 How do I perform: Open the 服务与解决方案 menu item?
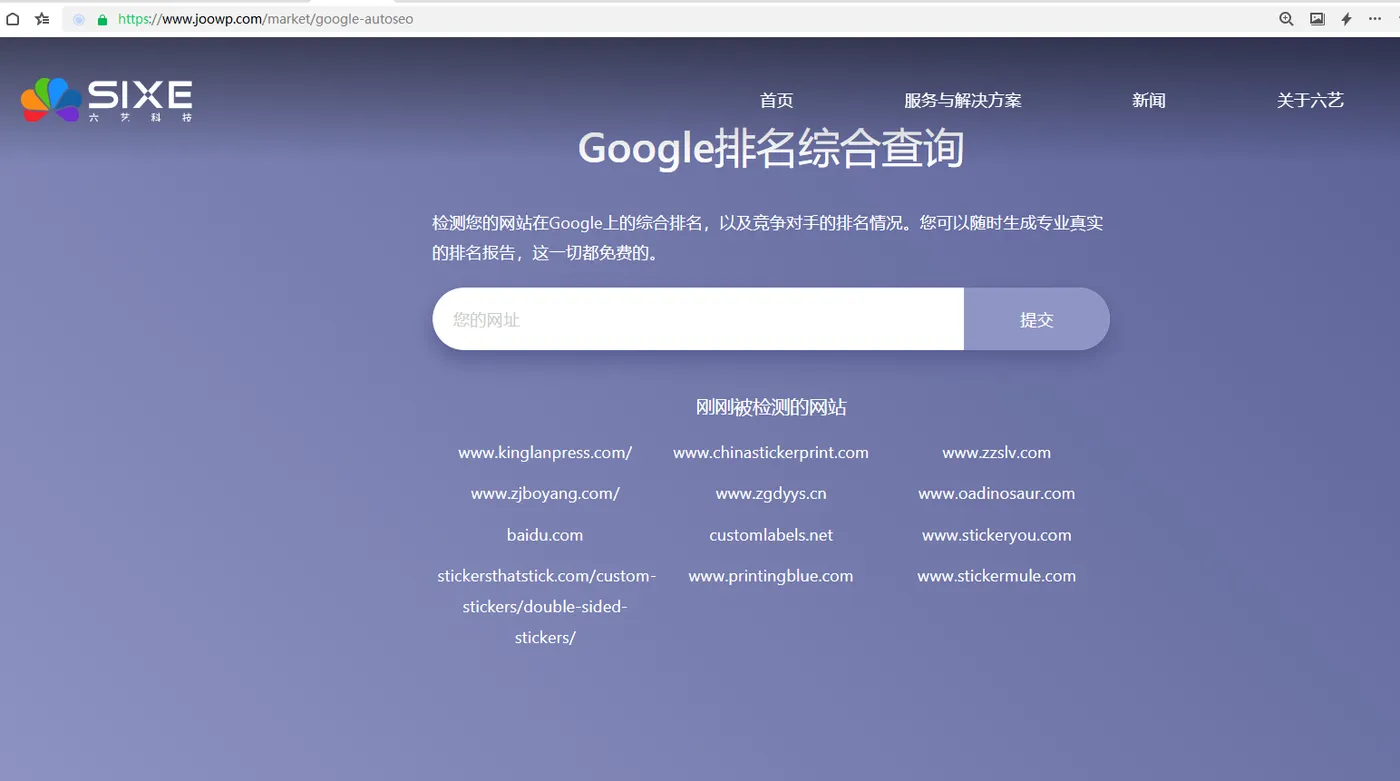click(963, 100)
